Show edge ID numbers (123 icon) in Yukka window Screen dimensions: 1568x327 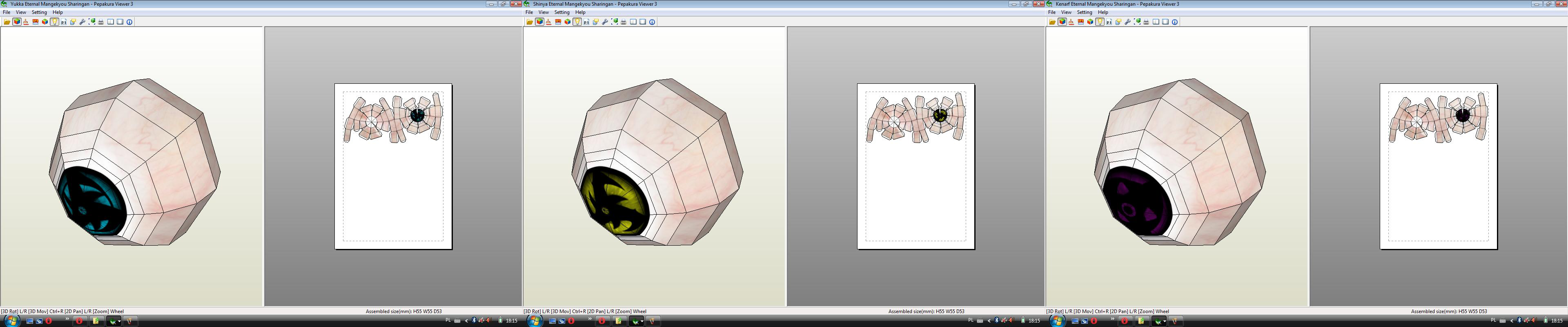click(35, 22)
